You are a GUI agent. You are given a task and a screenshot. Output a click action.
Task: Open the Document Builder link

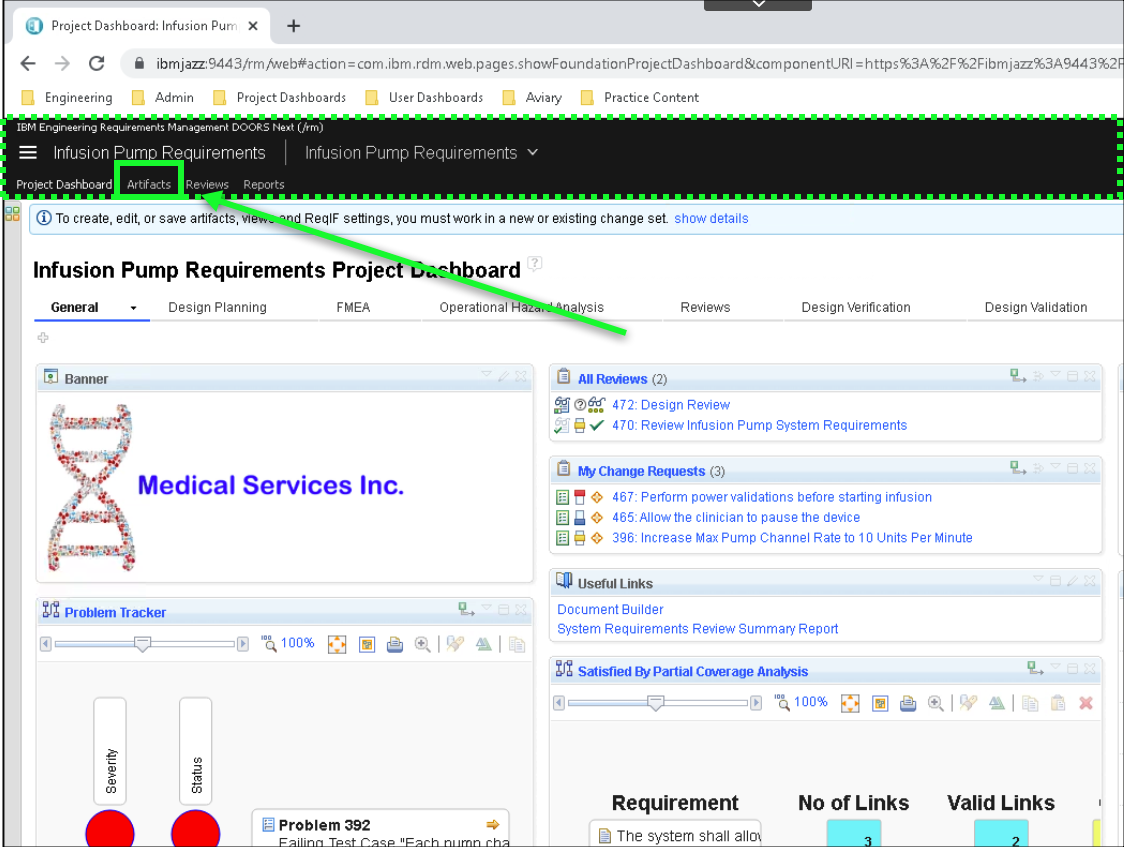coord(610,609)
